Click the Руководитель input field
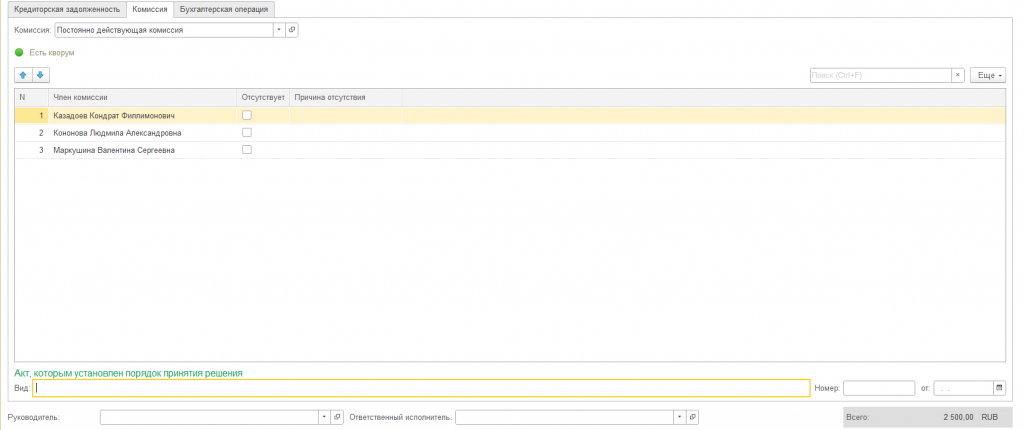Viewport: 1024px width, 430px height. click(x=209, y=417)
